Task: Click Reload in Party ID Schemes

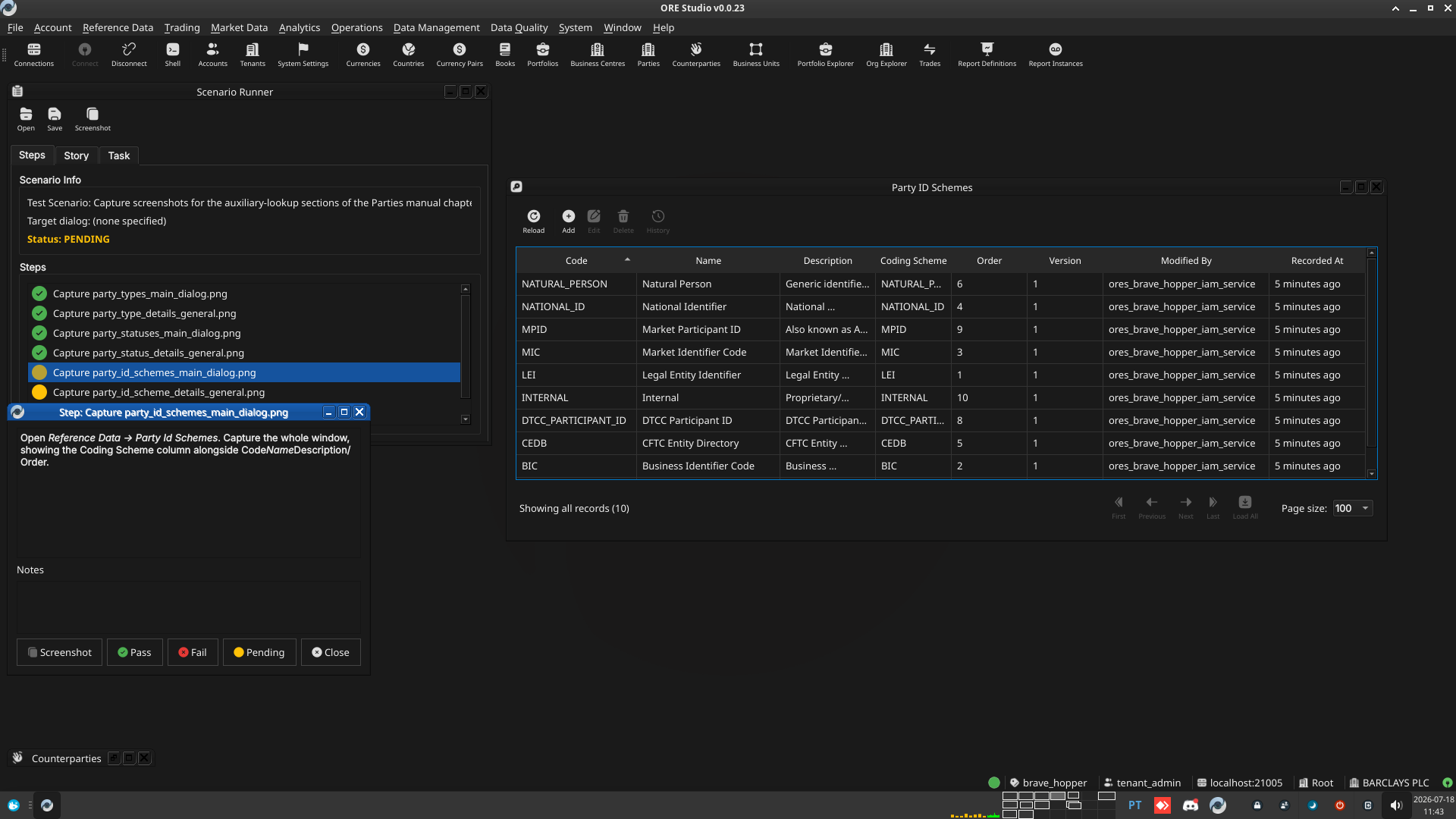Action: tap(534, 221)
